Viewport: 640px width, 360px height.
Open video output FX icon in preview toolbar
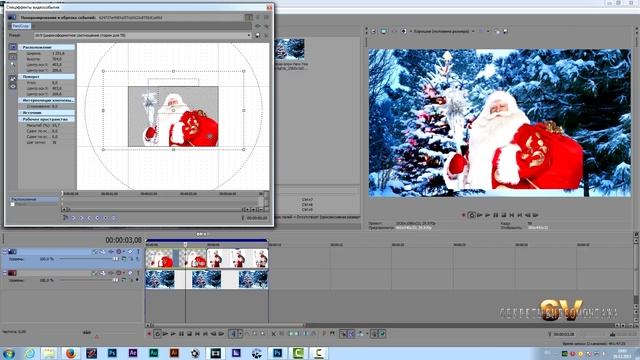(394, 31)
